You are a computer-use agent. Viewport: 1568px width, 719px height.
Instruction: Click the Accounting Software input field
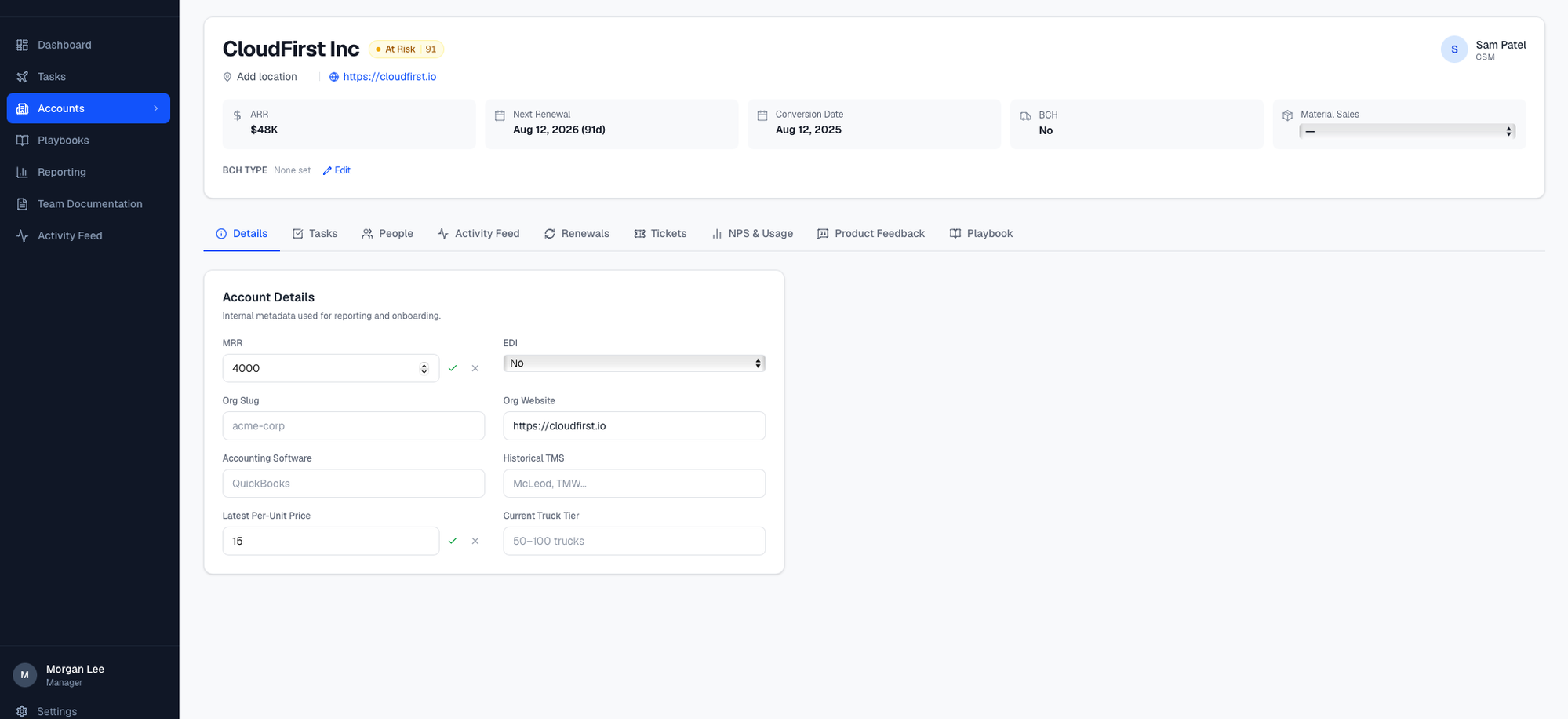click(x=354, y=484)
